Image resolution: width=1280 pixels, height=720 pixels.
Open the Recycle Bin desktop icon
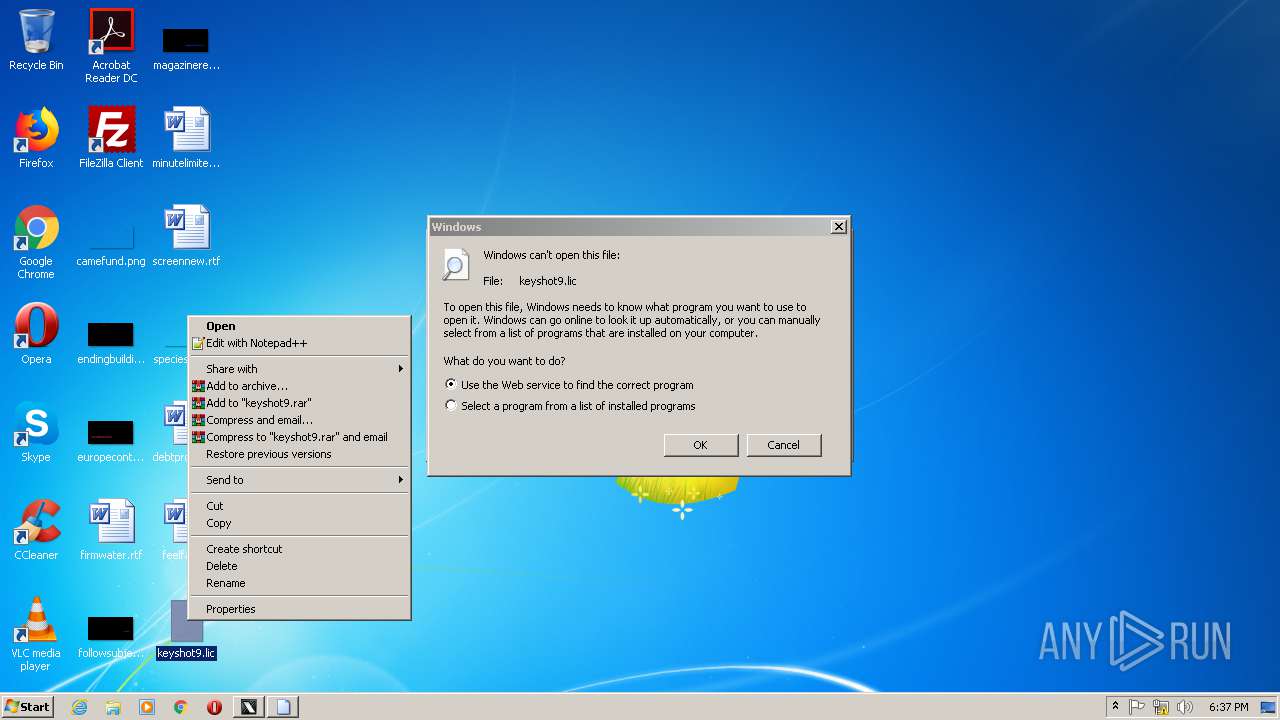click(36, 40)
